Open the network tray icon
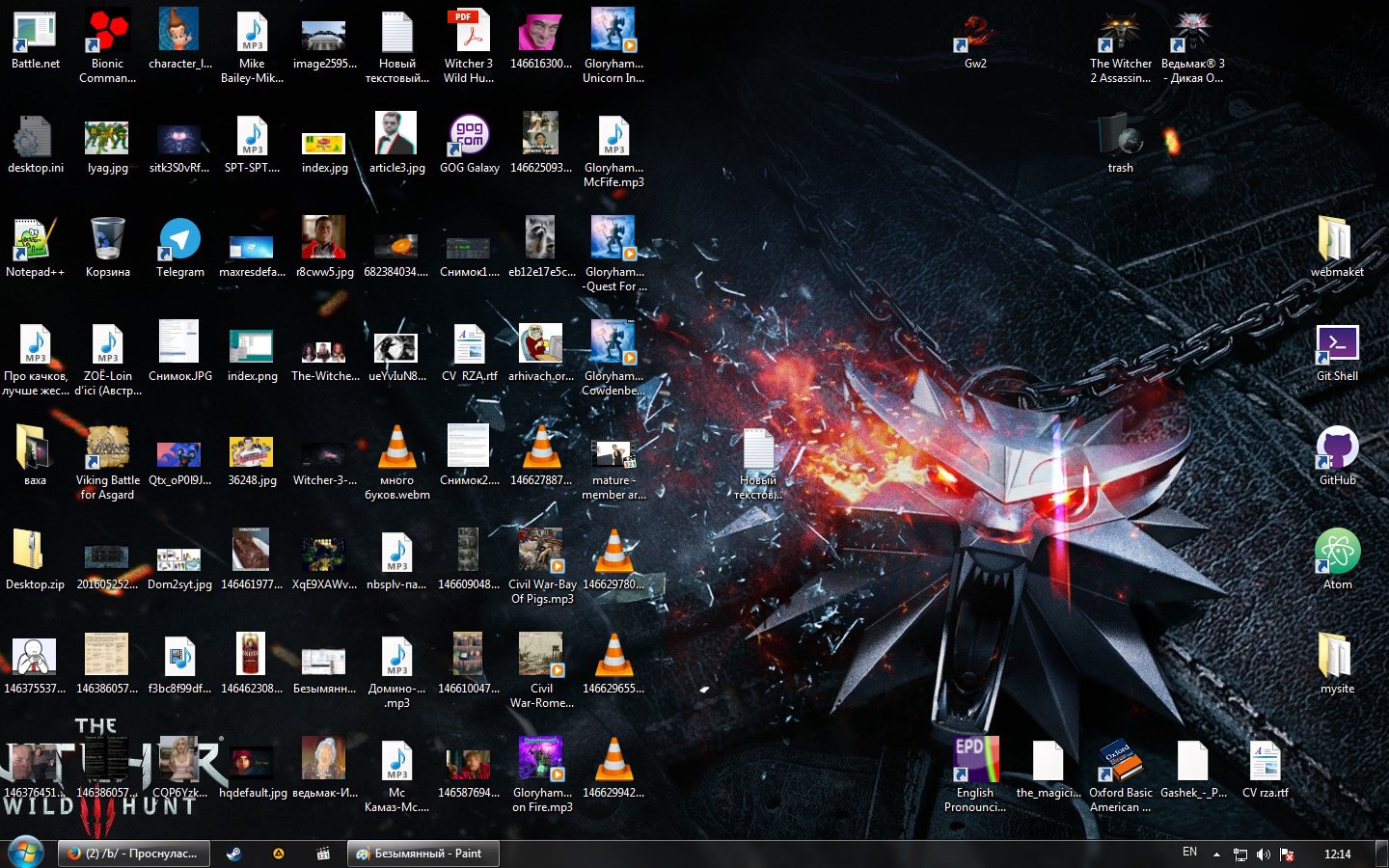This screenshot has height=868, width=1389. tap(1240, 854)
